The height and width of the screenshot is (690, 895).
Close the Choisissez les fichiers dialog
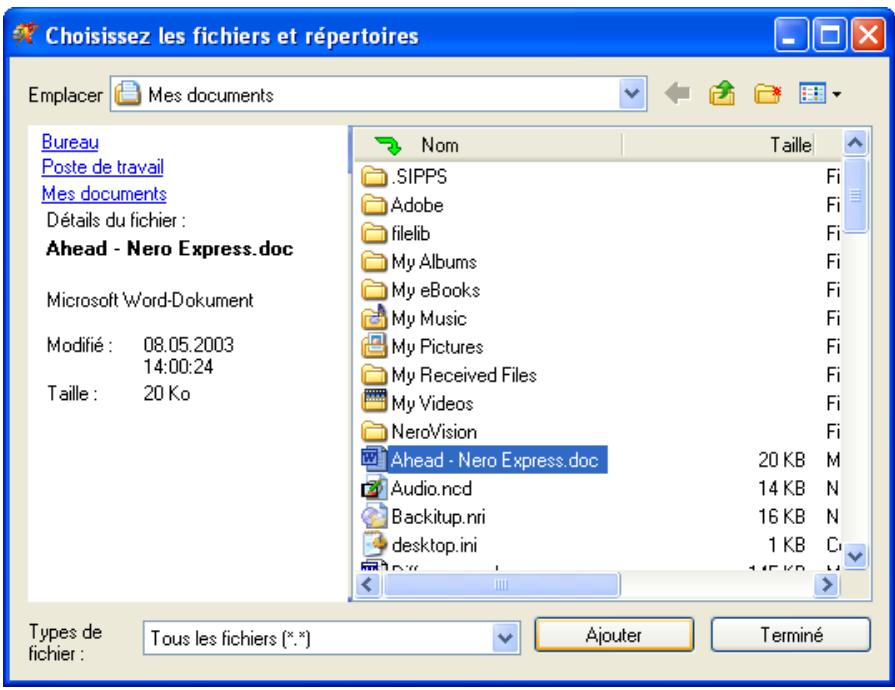(868, 35)
